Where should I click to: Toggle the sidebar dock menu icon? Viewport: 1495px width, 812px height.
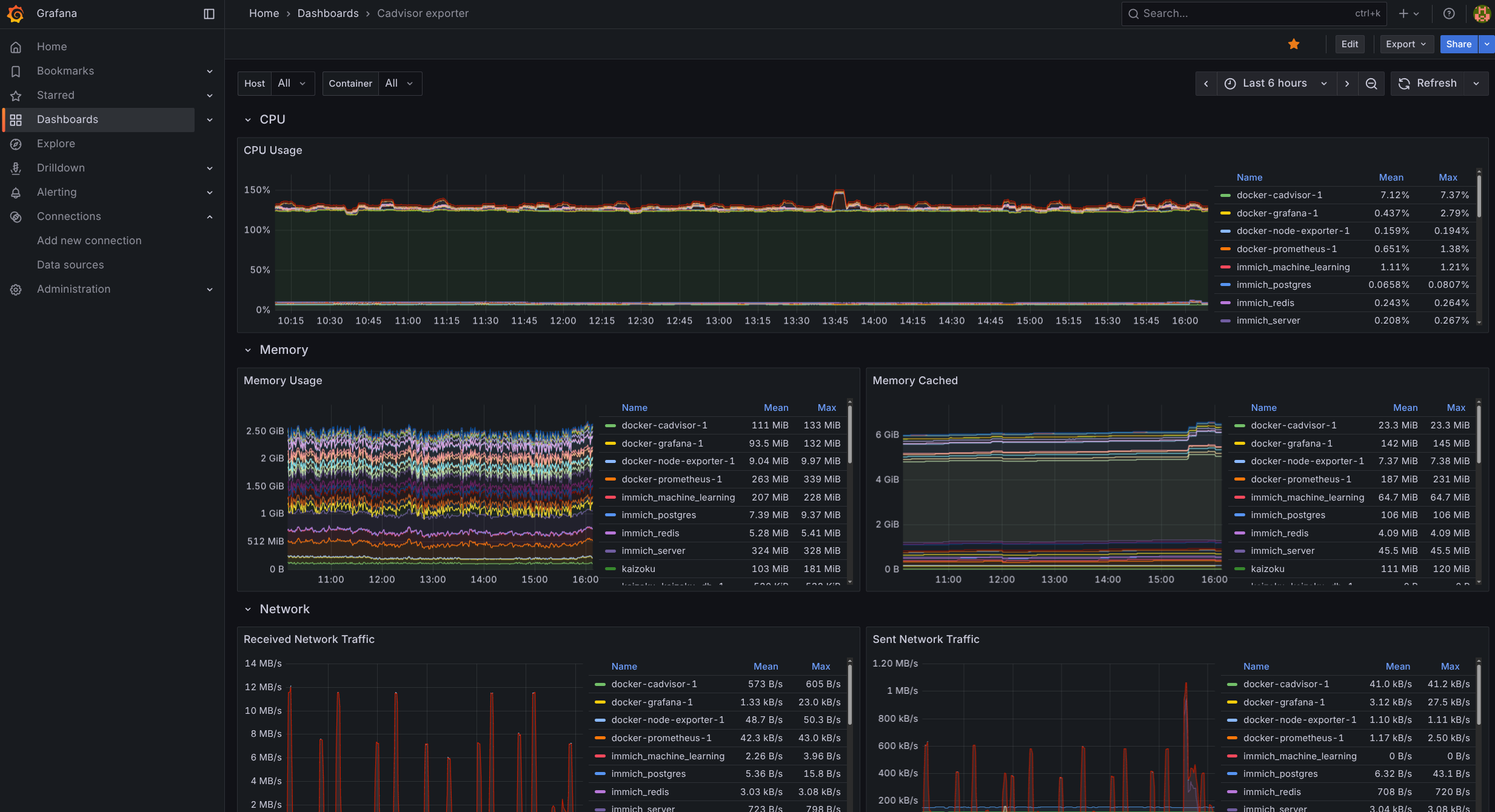(x=209, y=13)
